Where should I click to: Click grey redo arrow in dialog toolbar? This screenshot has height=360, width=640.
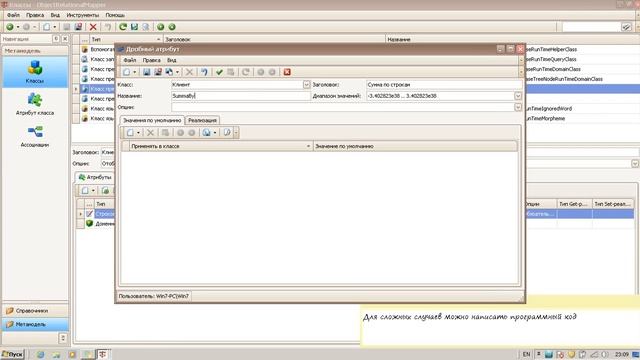point(246,72)
